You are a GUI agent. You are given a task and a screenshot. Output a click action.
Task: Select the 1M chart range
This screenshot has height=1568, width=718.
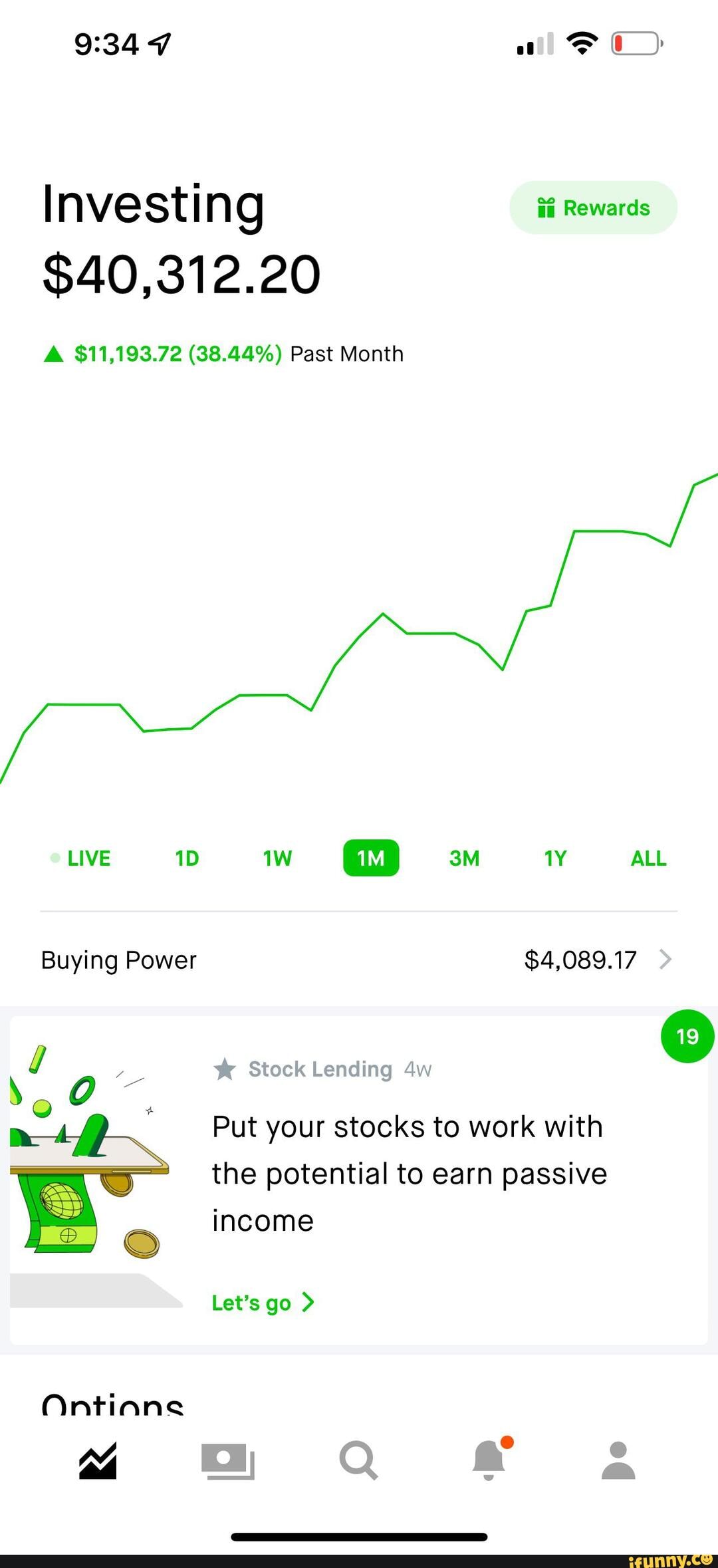(371, 858)
